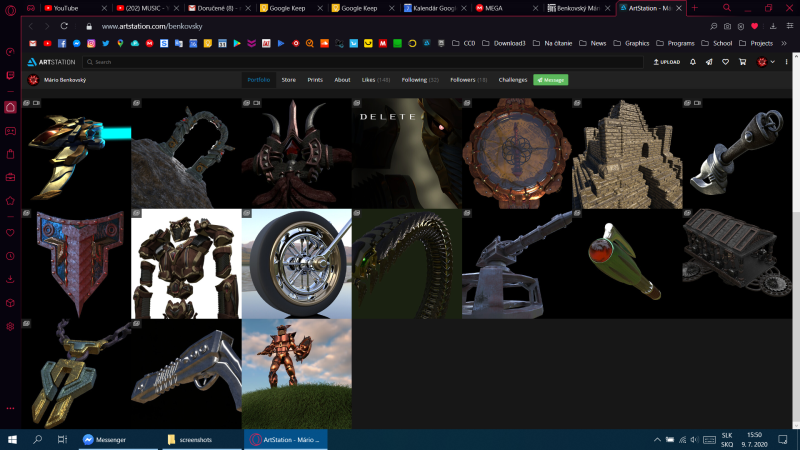Viewport: 800px width, 450px height.
Task: Click the green Message button
Action: pyautogui.click(x=551, y=80)
